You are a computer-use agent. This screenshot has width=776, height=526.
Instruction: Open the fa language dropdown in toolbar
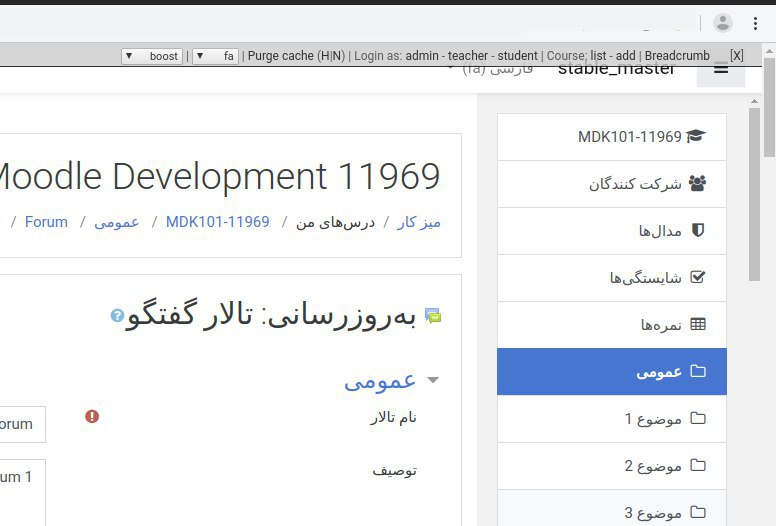215,56
